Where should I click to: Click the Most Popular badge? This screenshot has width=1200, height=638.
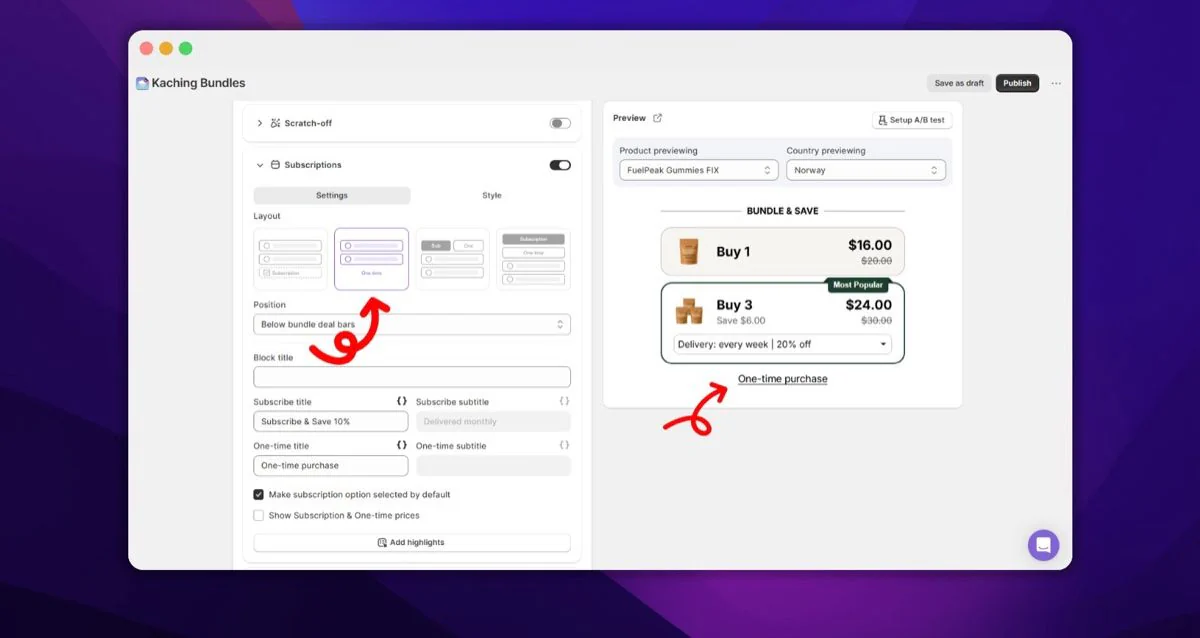click(858, 285)
